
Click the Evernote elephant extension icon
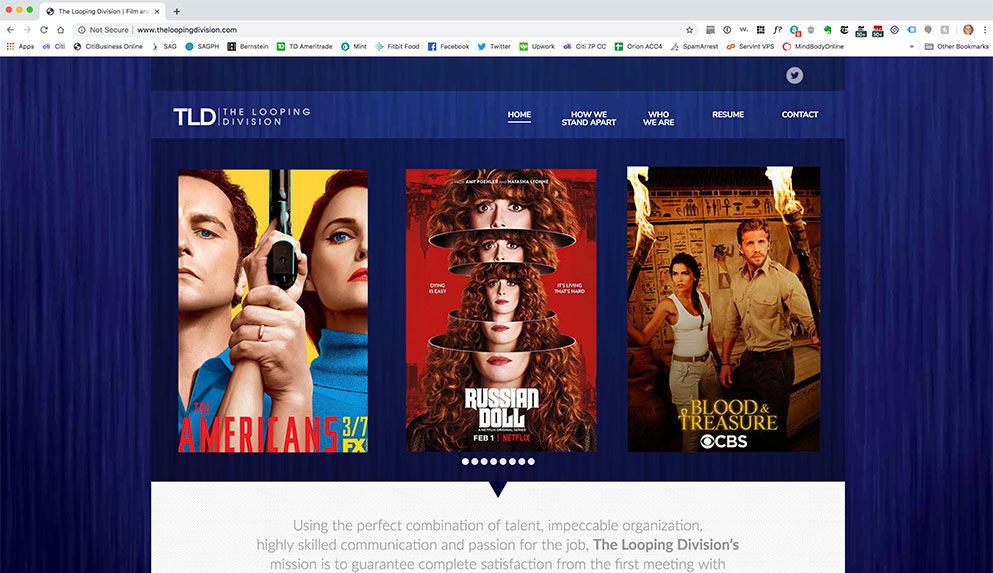click(x=827, y=30)
